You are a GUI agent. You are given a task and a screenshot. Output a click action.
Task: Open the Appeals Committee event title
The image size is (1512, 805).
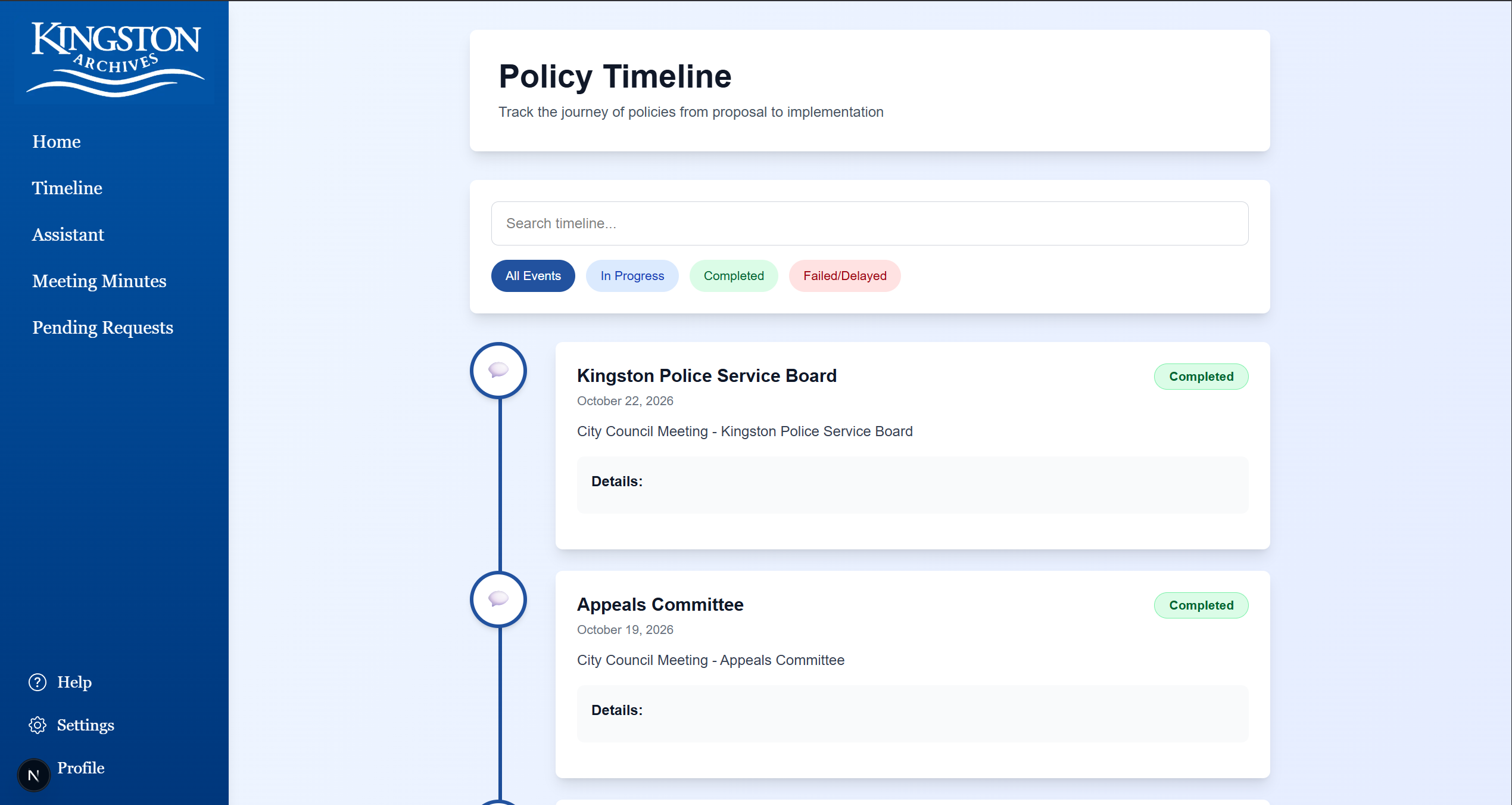[x=660, y=605]
